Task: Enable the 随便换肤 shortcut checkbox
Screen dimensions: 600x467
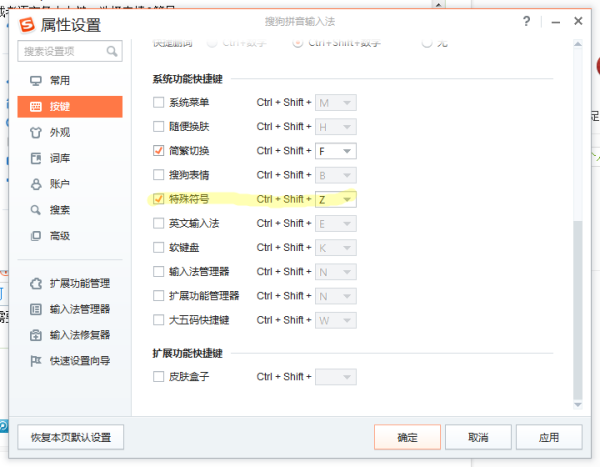Action: (x=158, y=127)
